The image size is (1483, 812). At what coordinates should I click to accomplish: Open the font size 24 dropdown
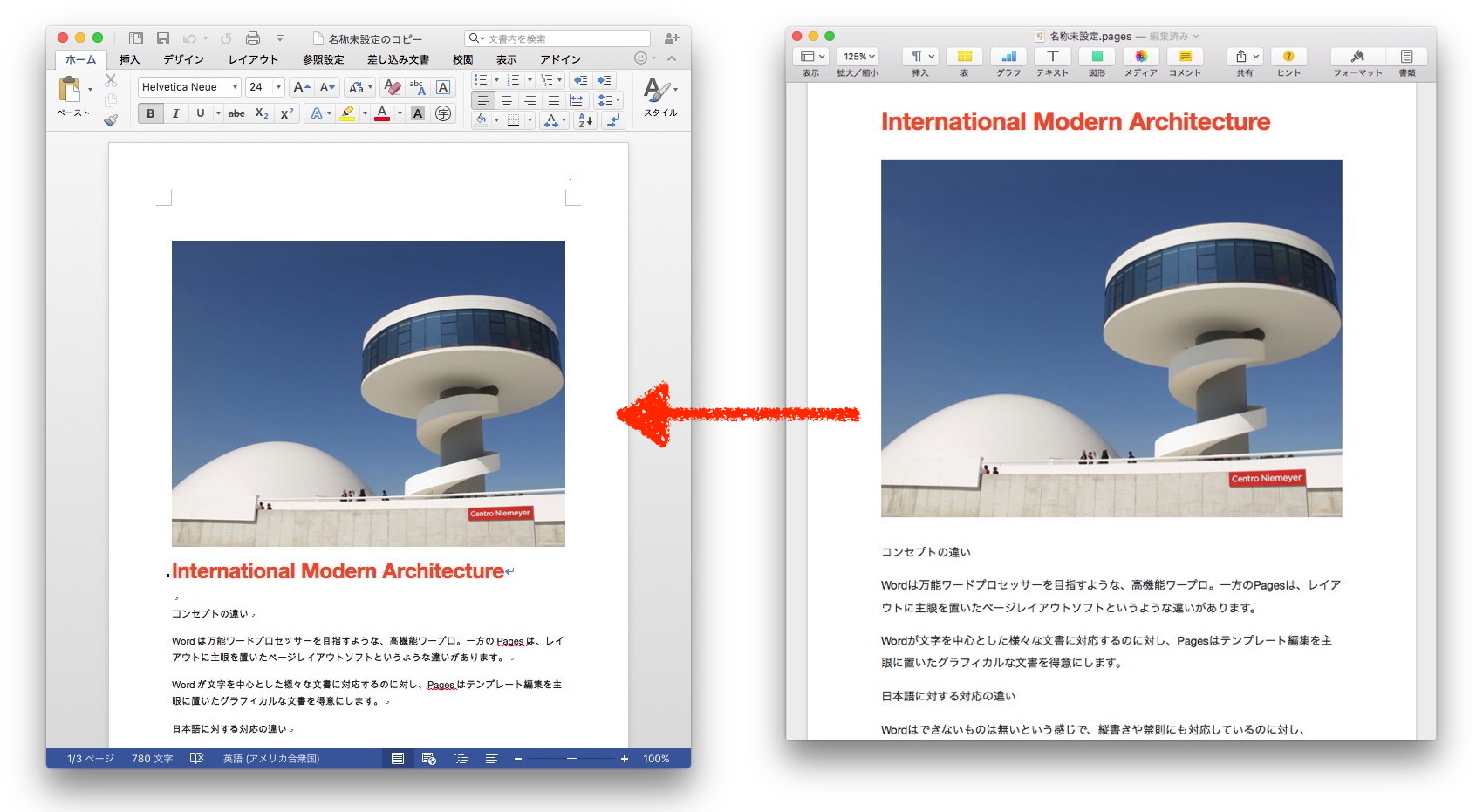(278, 87)
